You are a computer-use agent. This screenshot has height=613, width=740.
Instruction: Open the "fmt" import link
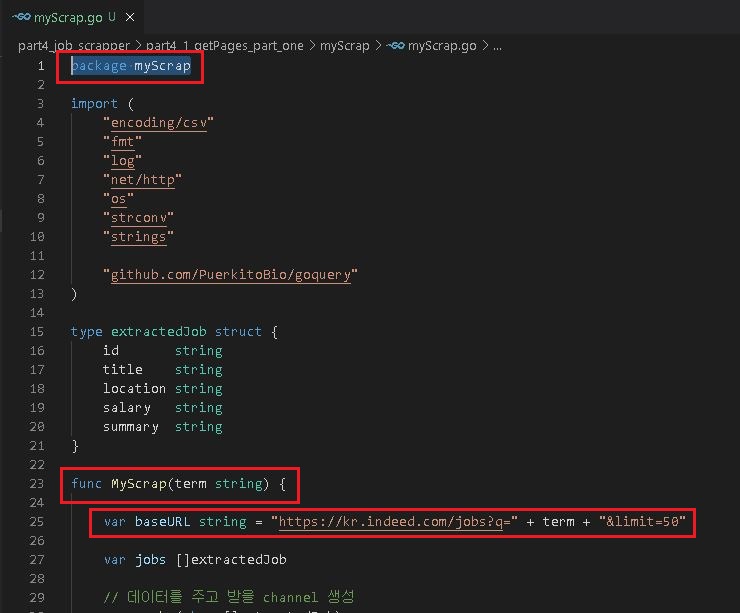tap(123, 142)
